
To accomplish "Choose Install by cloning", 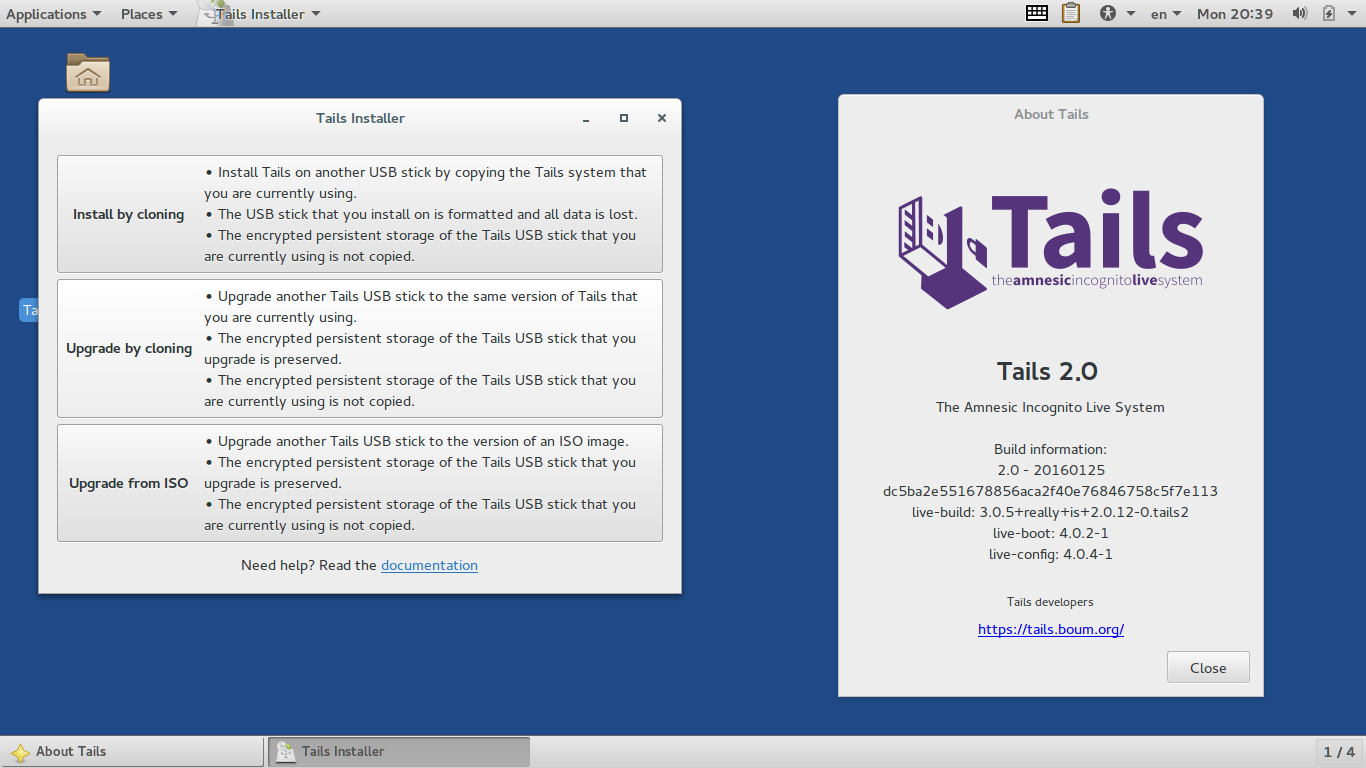I will pos(360,214).
